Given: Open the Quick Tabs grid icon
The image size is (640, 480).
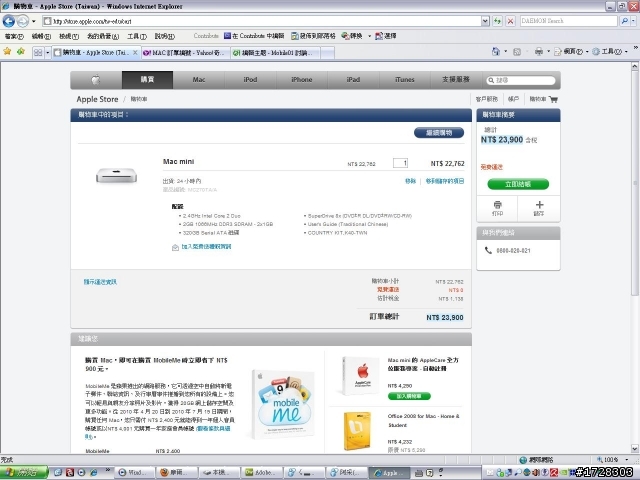Looking at the screenshot, I should point(38,53).
